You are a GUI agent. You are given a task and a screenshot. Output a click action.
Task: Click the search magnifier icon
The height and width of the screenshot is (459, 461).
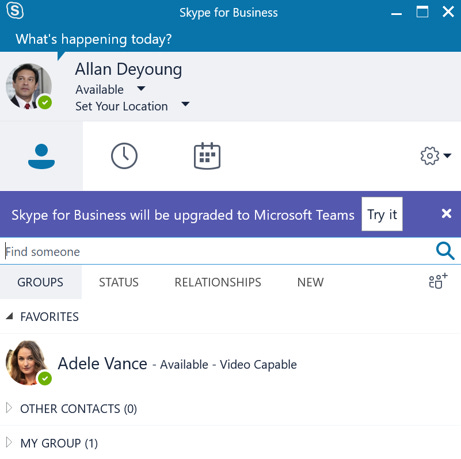(445, 251)
